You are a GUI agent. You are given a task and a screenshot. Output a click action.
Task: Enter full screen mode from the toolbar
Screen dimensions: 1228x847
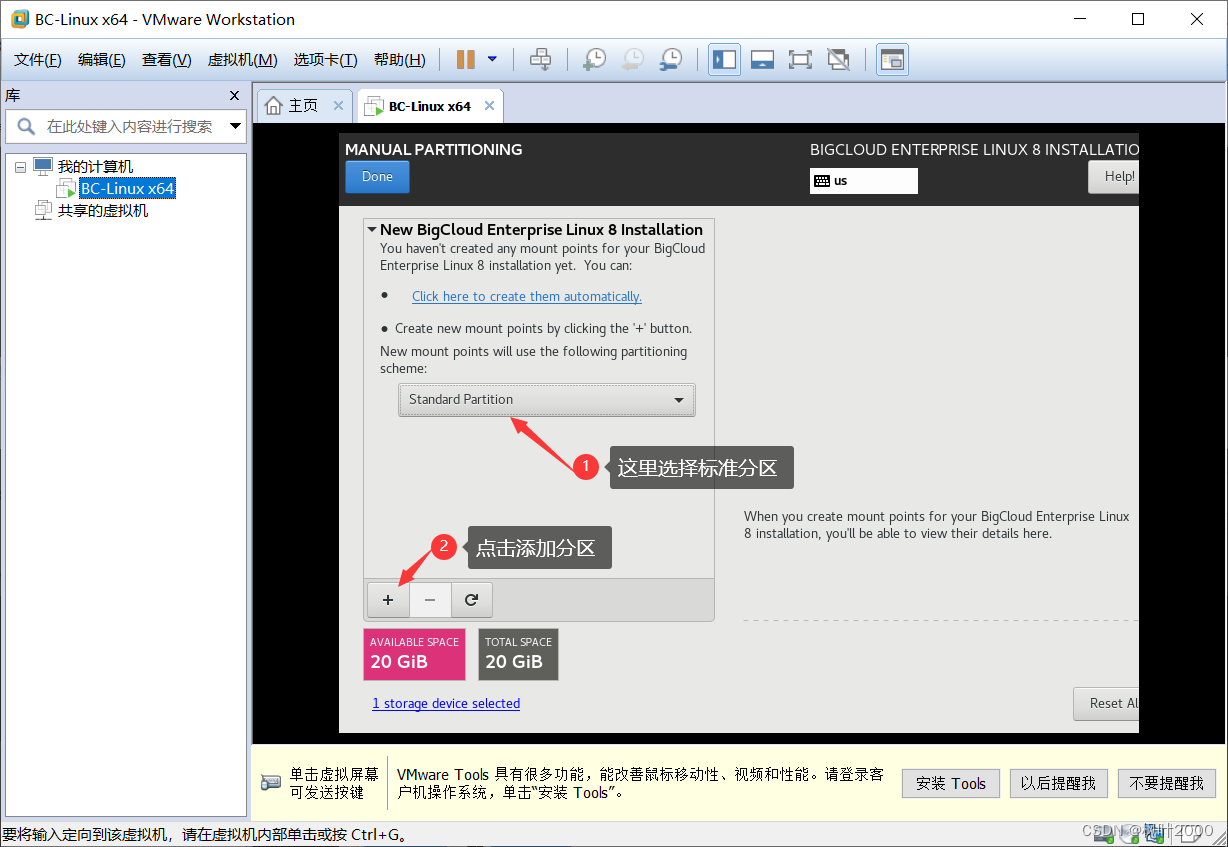pyautogui.click(x=800, y=59)
